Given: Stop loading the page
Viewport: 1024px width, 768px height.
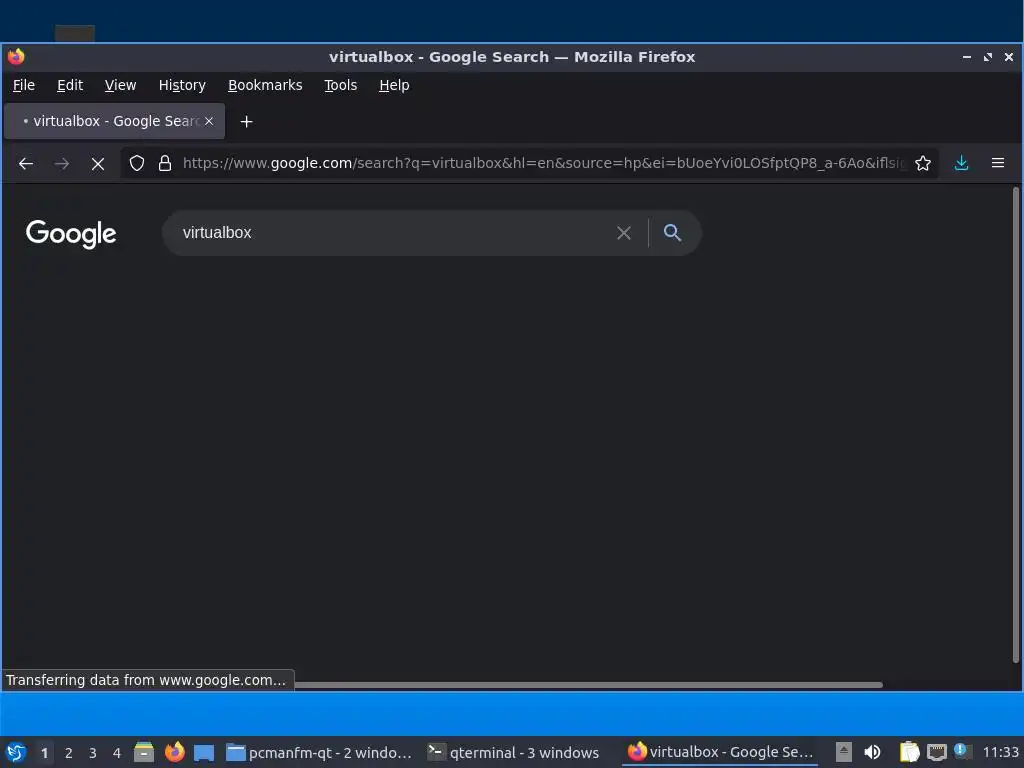Looking at the screenshot, I should click(x=98, y=163).
